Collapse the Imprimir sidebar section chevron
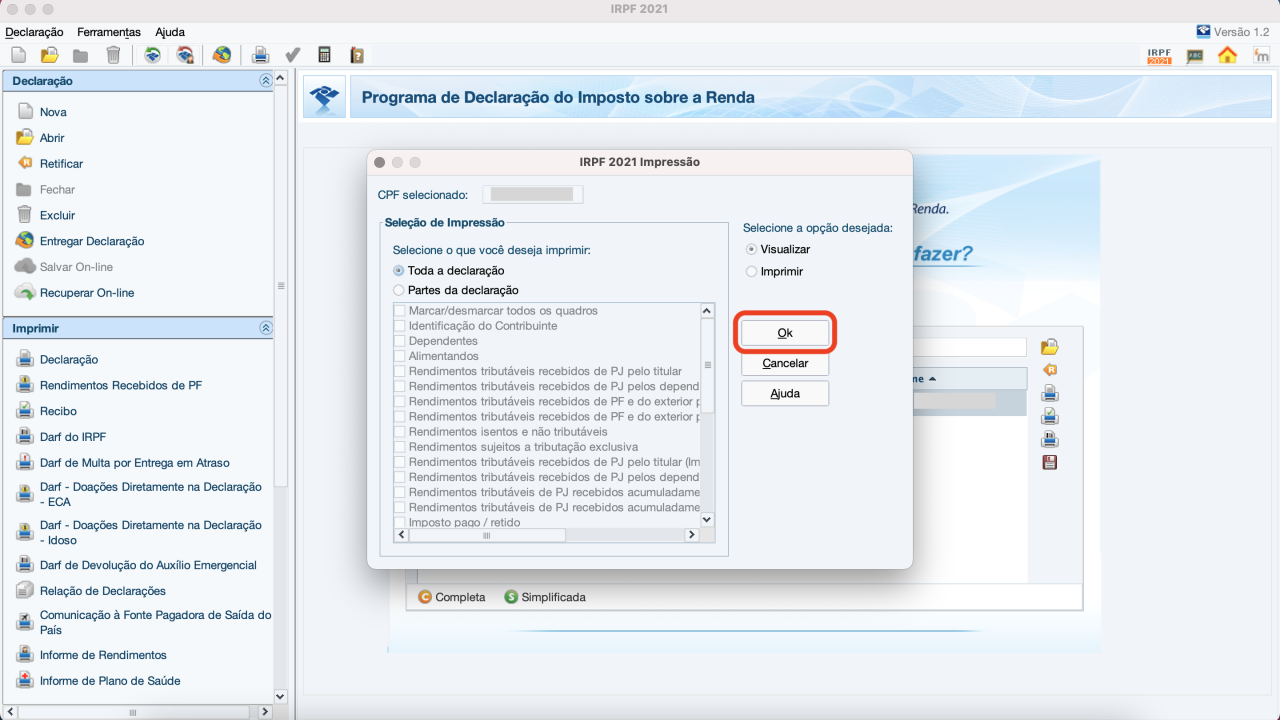The width and height of the screenshot is (1280, 720). (x=265, y=327)
